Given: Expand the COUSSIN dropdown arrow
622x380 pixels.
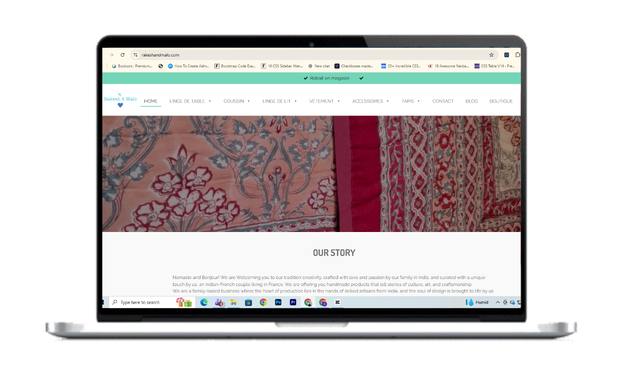Looking at the screenshot, I should (249, 101).
